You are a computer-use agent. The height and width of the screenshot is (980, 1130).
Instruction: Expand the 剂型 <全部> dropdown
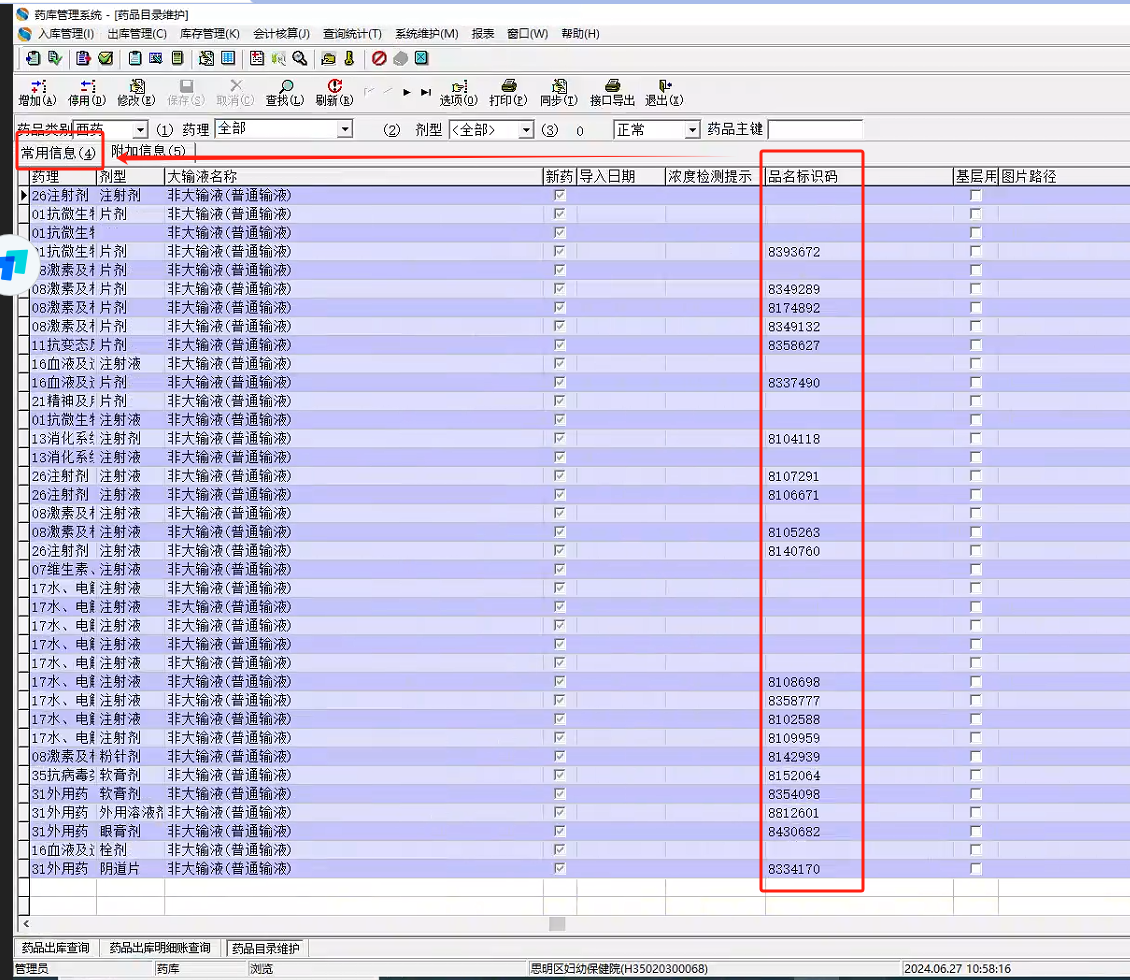(x=526, y=130)
